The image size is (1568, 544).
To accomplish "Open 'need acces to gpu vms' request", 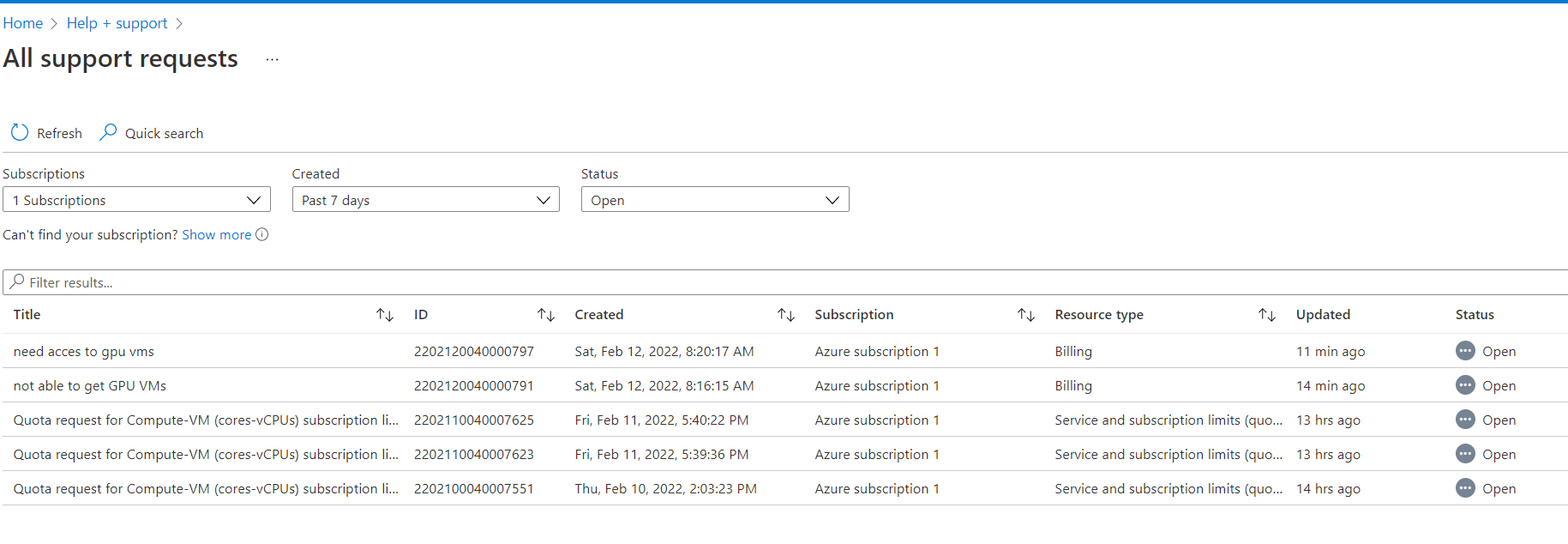I will pyautogui.click(x=84, y=352).
